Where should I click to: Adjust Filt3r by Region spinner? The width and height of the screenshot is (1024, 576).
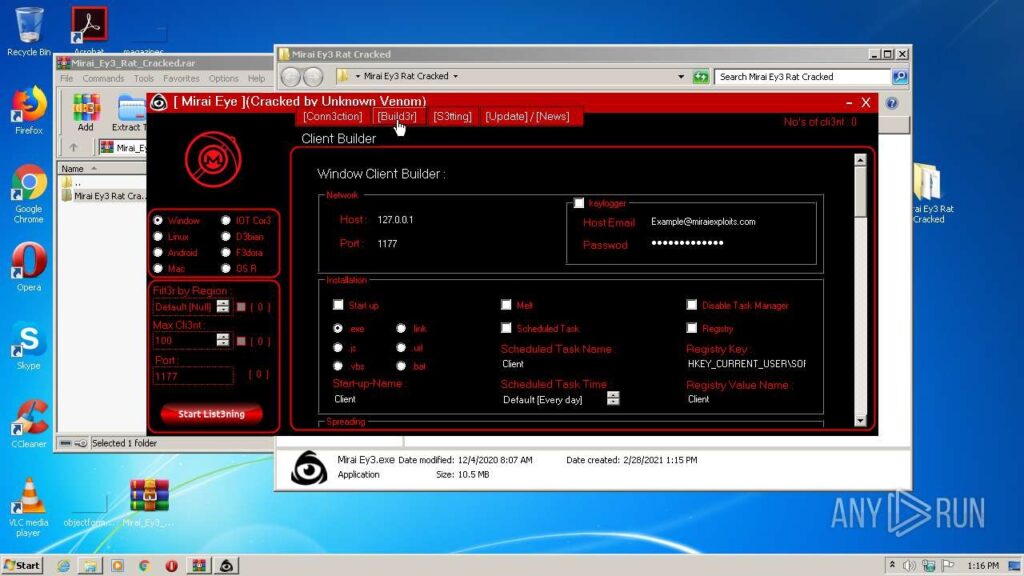point(223,306)
